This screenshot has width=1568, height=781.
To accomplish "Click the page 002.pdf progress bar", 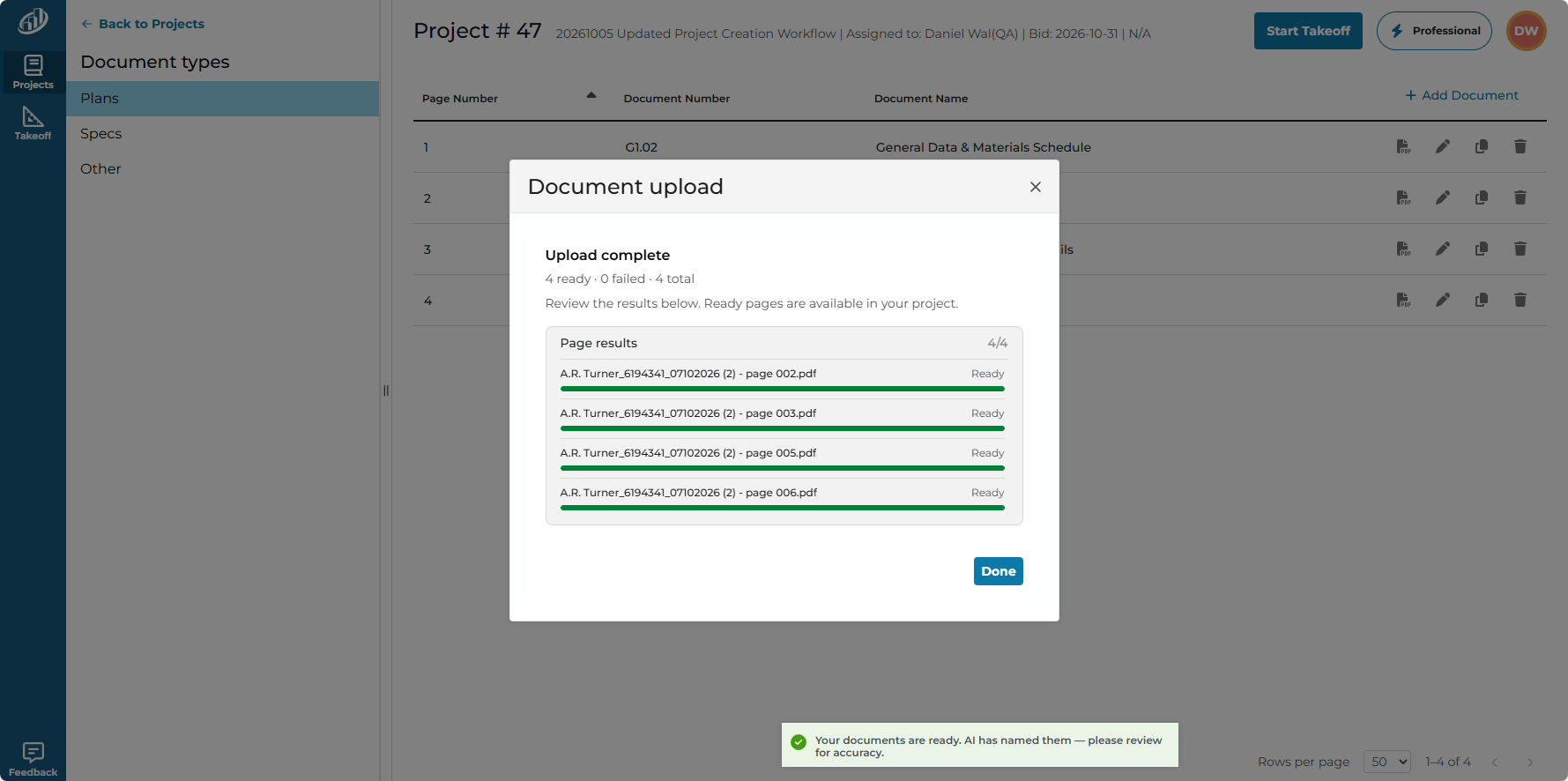I will (782, 389).
